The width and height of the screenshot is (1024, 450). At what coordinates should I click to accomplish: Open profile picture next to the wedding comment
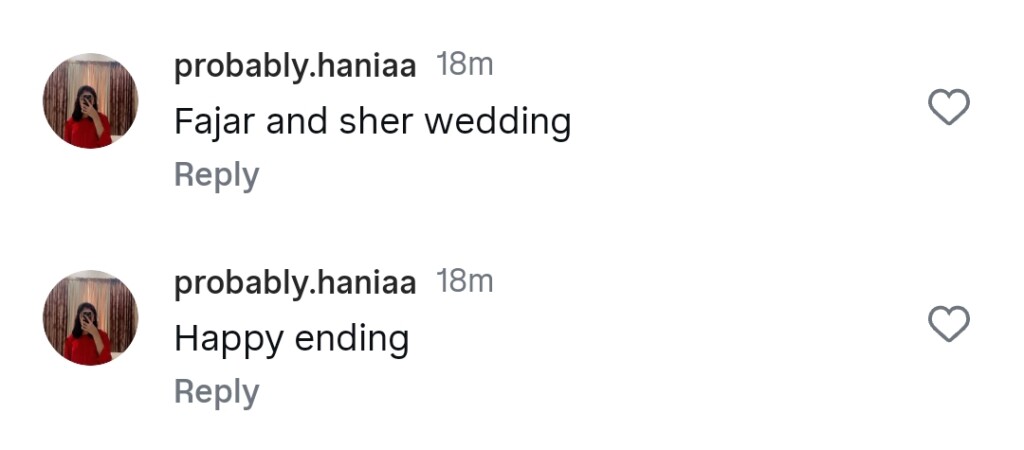click(90, 101)
